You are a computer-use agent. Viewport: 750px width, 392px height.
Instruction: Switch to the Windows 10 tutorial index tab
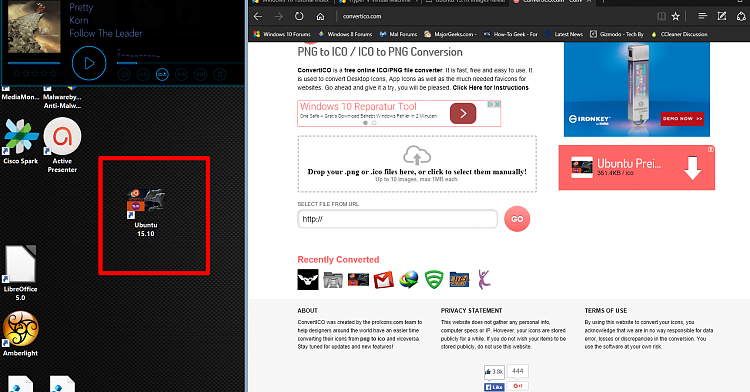tap(292, 2)
